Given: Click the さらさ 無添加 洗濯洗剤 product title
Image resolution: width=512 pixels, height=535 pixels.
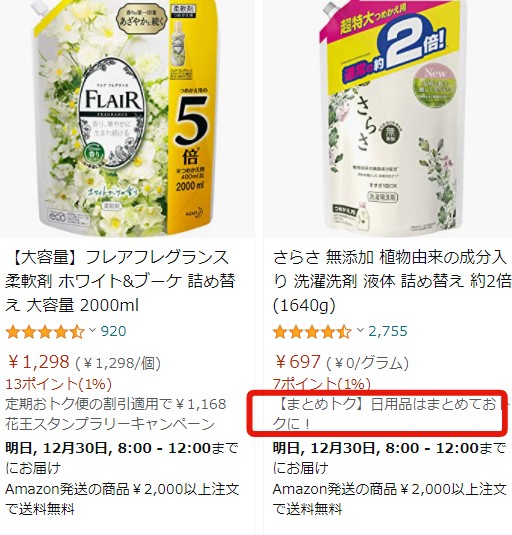Looking at the screenshot, I should pyautogui.click(x=392, y=281).
